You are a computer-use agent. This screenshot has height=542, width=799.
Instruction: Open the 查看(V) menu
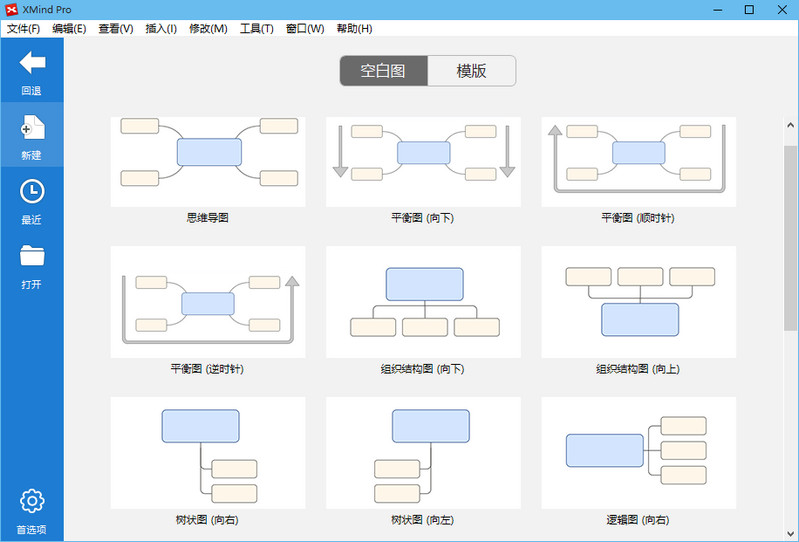click(x=116, y=29)
